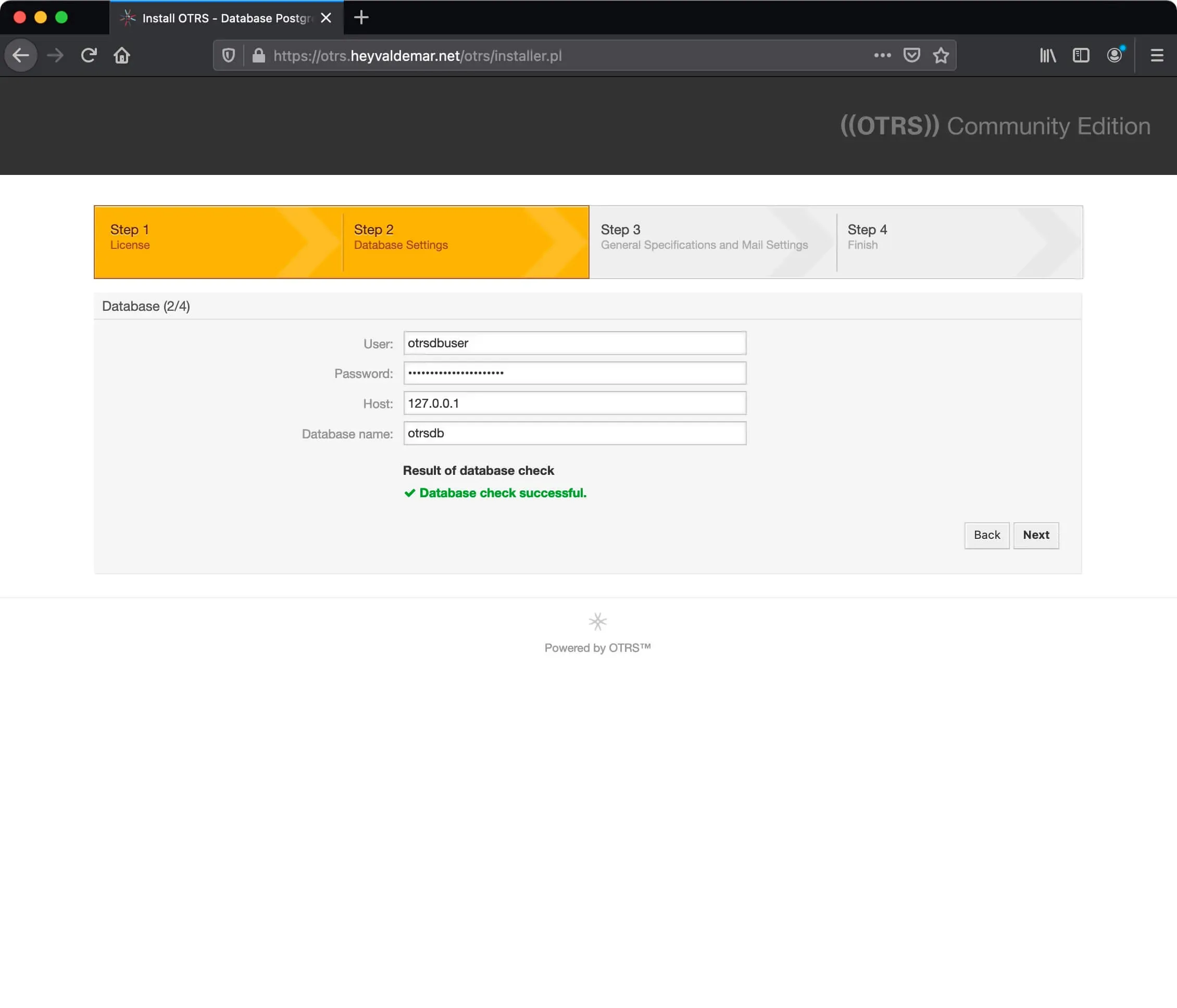Toggle the sidebar view icon

(x=1081, y=55)
